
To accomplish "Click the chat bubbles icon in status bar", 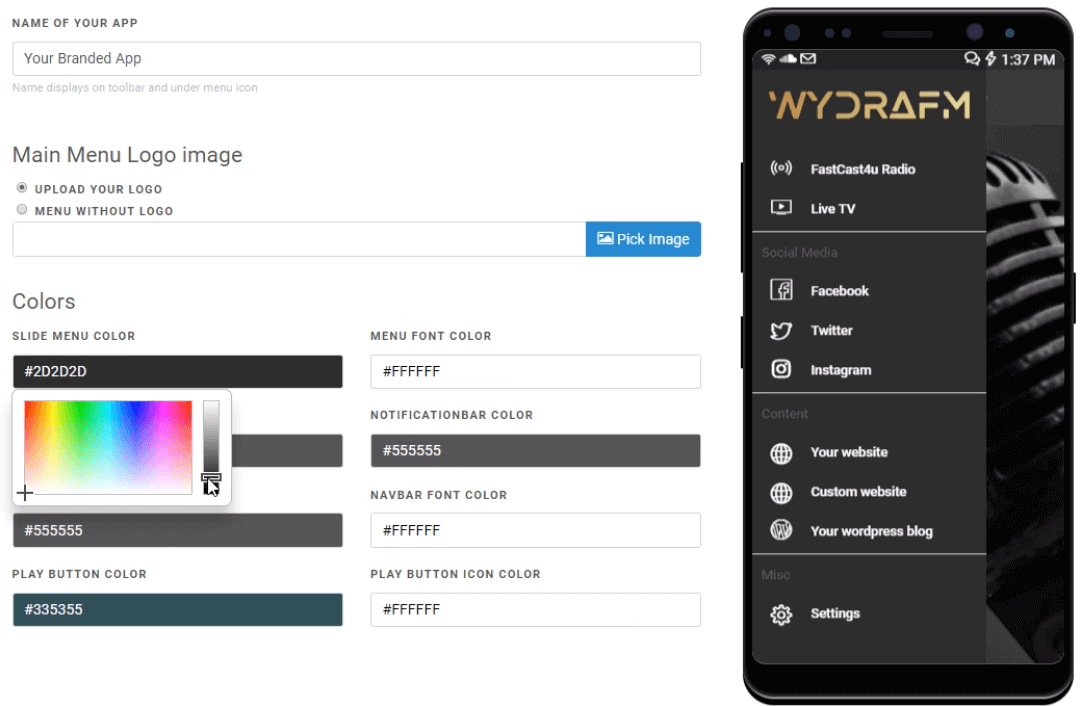I will point(971,59).
